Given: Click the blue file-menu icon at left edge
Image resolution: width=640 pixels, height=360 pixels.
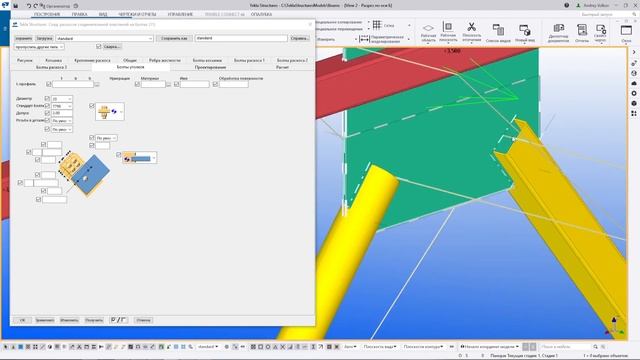Looking at the screenshot, I should pyautogui.click(x=5, y=29).
